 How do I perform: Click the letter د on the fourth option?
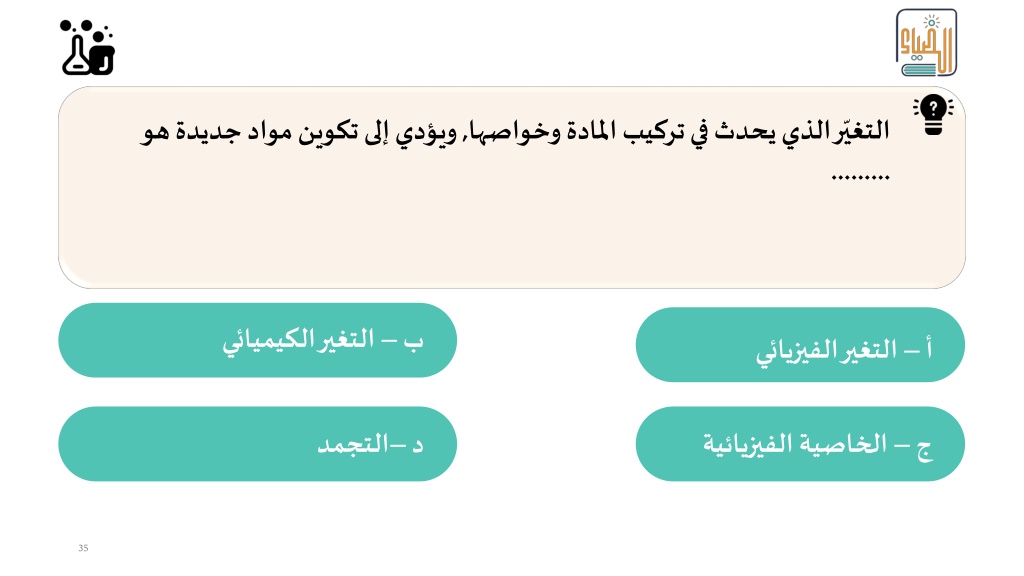417,446
